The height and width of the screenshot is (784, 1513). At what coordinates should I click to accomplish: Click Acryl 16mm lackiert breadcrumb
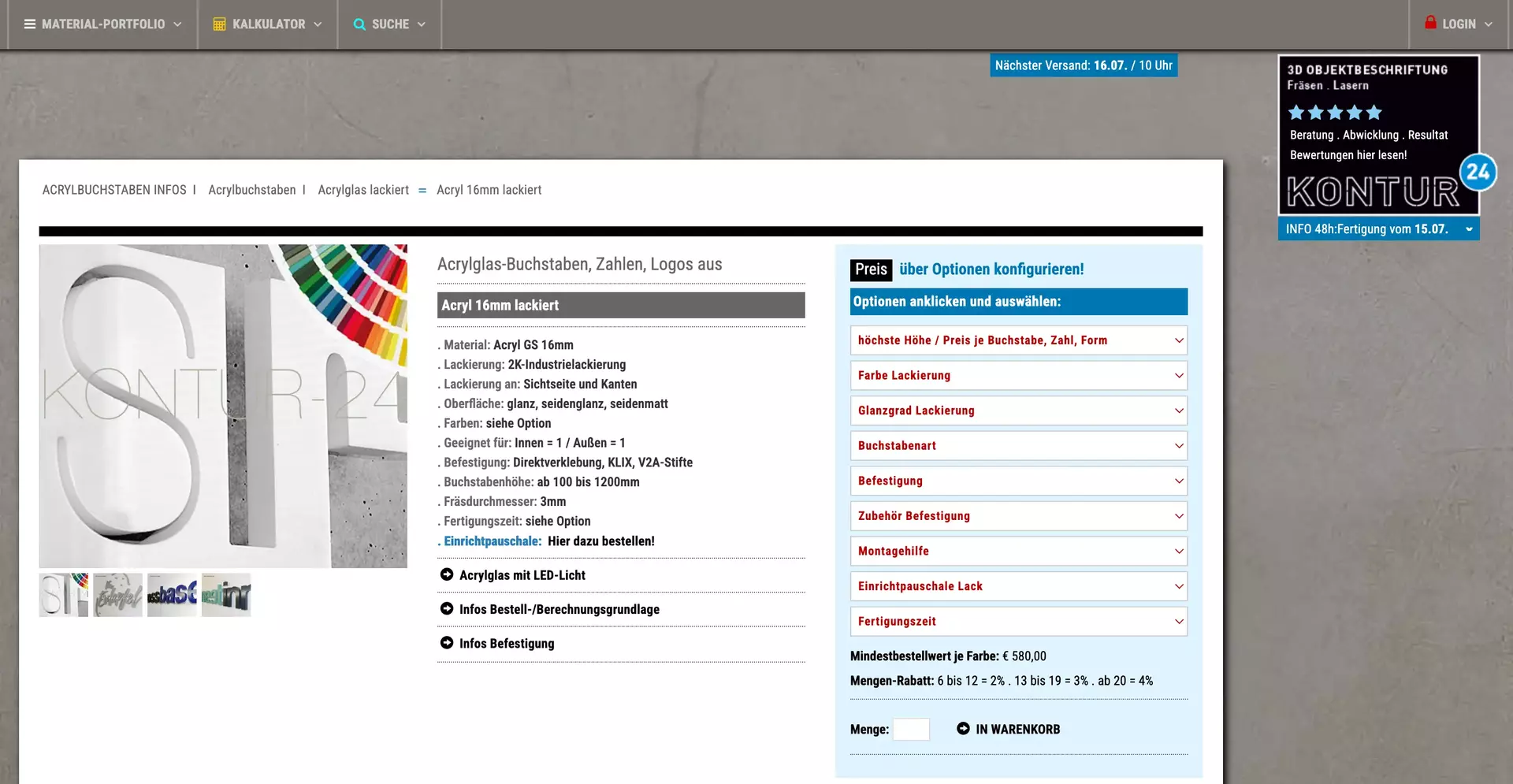coord(489,190)
